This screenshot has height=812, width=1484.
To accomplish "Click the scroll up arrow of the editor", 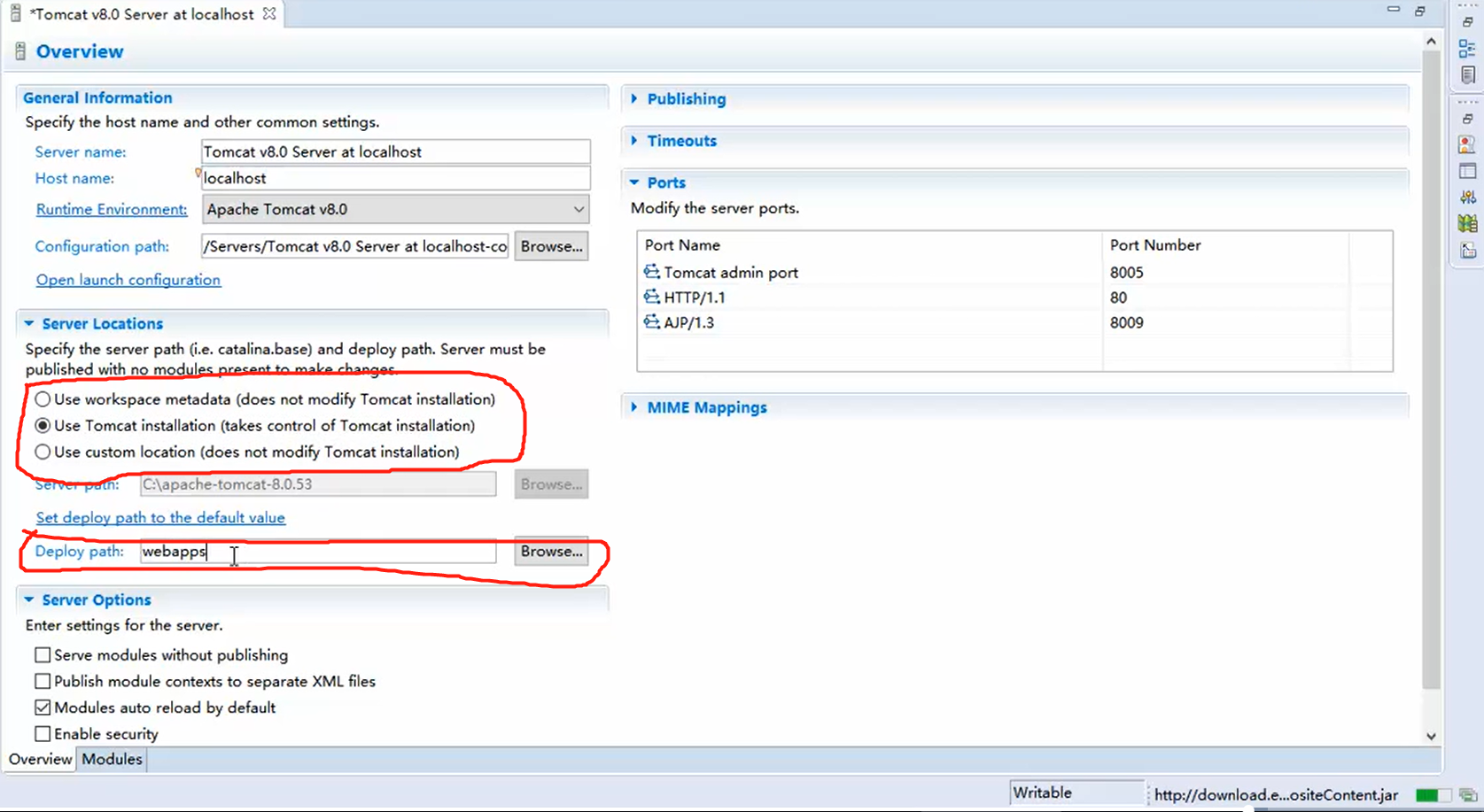I will click(x=1431, y=41).
